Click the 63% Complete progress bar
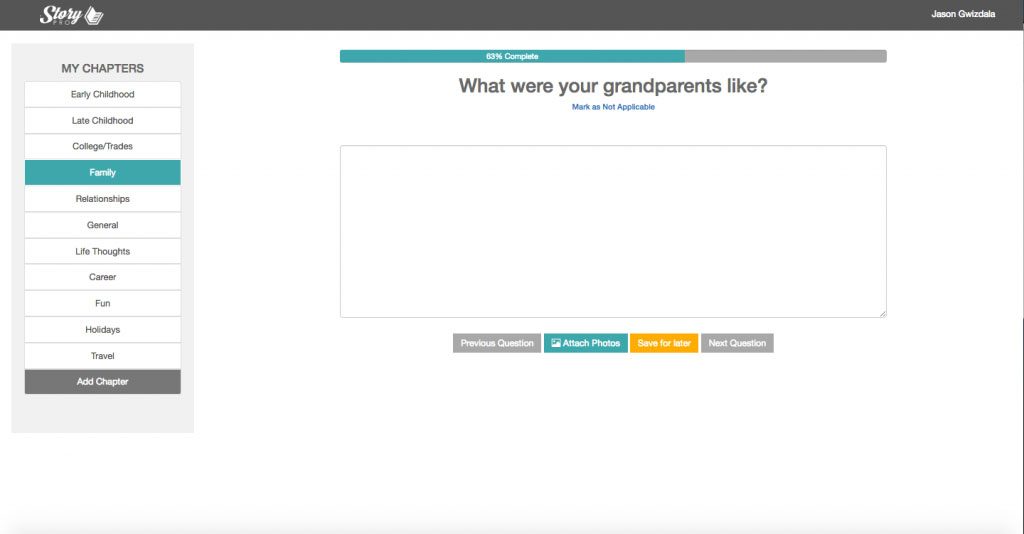1024x534 pixels. [x=613, y=56]
